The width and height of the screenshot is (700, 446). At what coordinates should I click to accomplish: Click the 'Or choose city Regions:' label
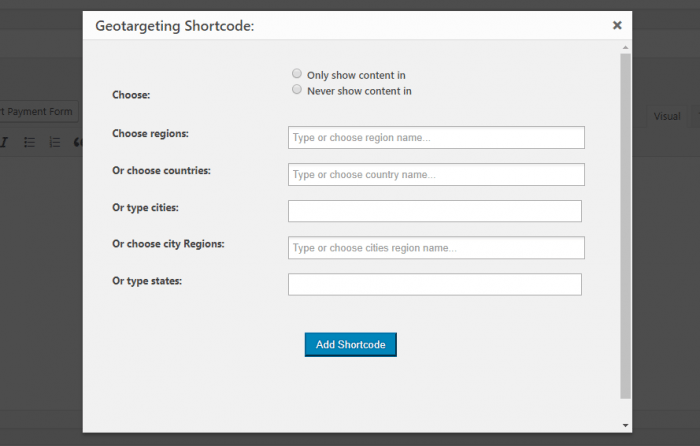(x=168, y=244)
